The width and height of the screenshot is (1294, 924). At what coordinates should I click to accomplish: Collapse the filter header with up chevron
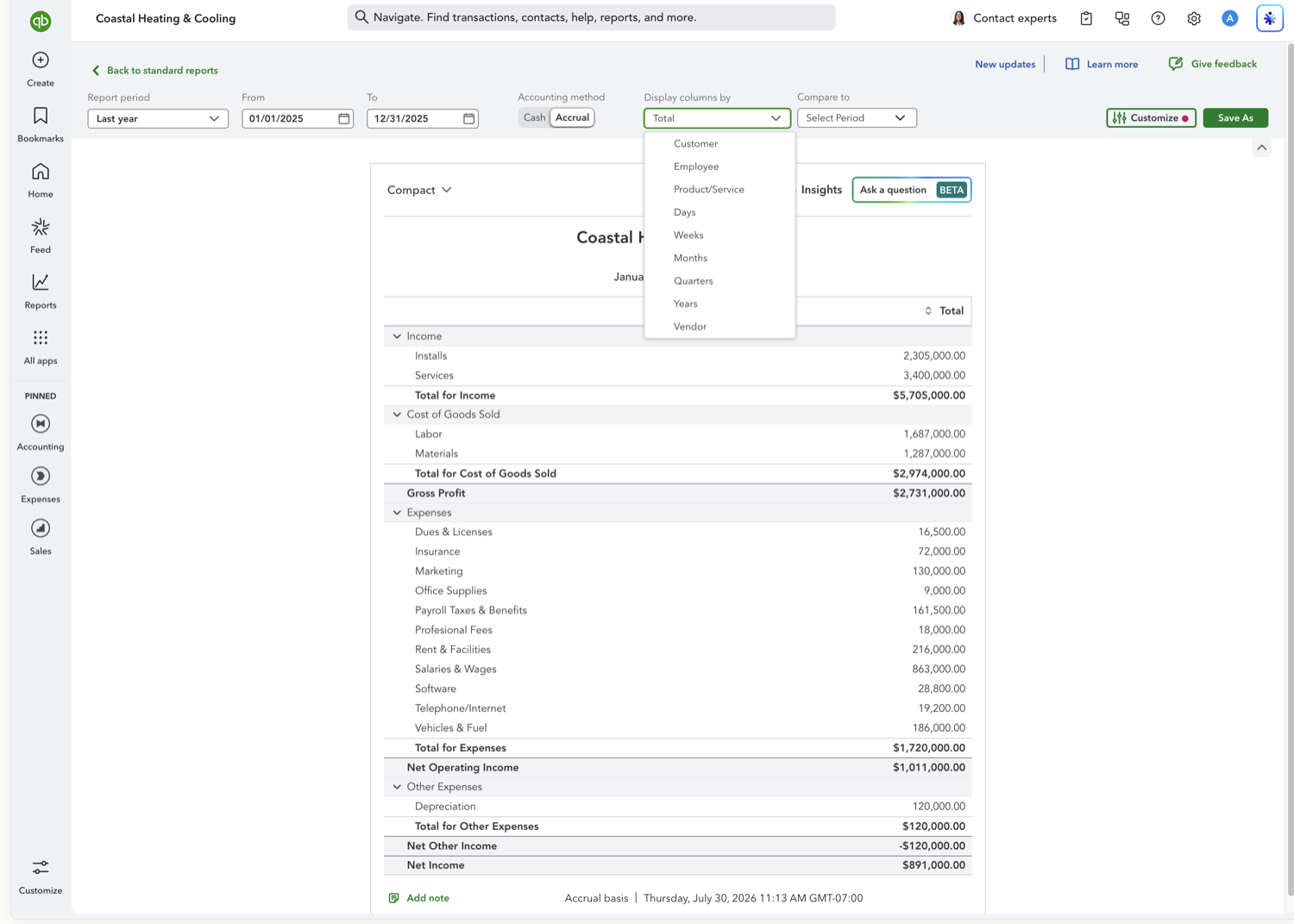coord(1262,148)
